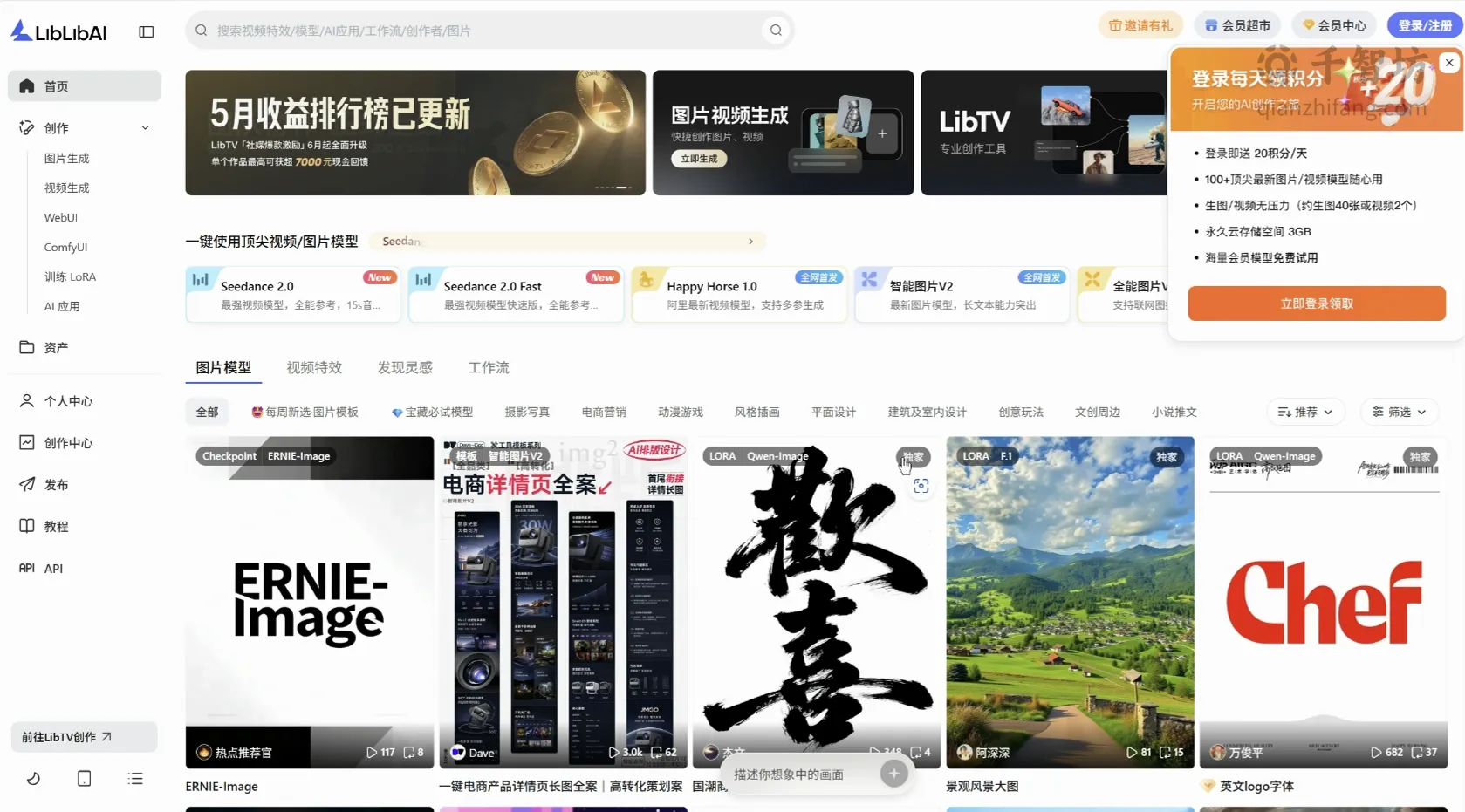Click the 立即登录领取 button
The height and width of the screenshot is (812, 1465).
click(x=1317, y=304)
